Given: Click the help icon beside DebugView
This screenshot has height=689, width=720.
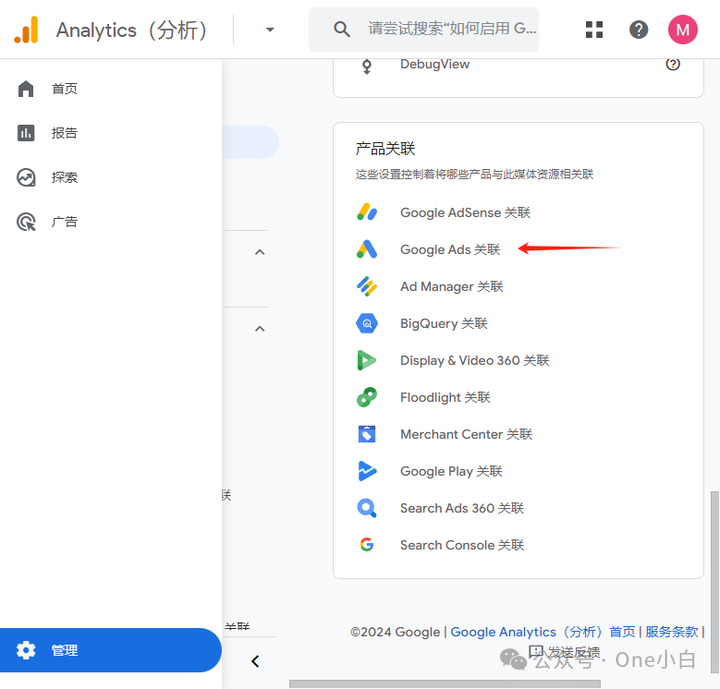Looking at the screenshot, I should 673,64.
